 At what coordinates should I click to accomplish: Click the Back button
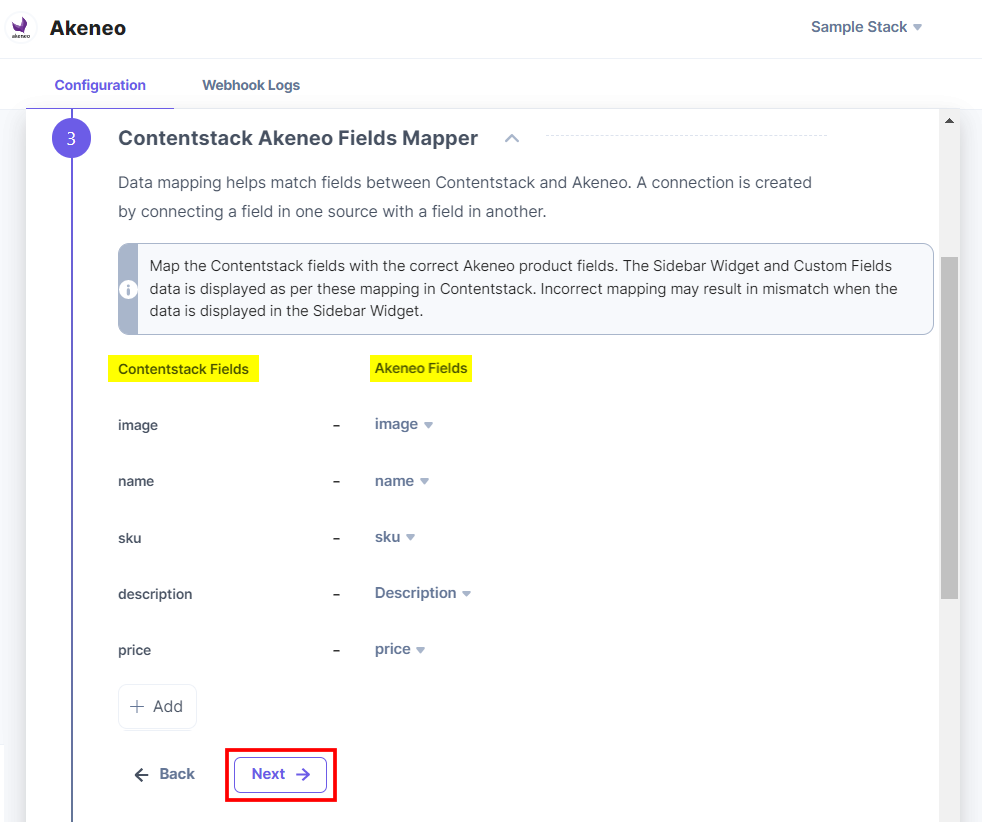coord(163,773)
